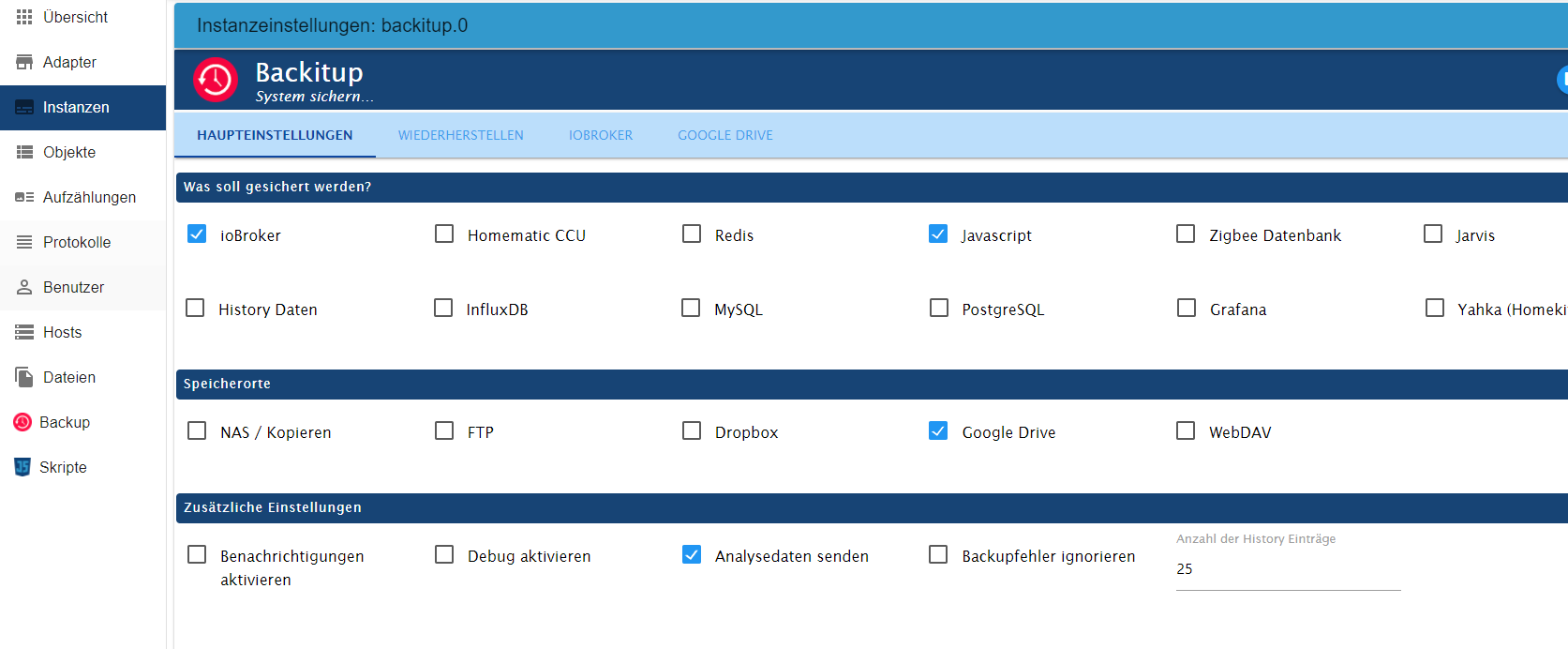Open Übersicht in sidebar
The image size is (1568, 649).
coord(82,17)
